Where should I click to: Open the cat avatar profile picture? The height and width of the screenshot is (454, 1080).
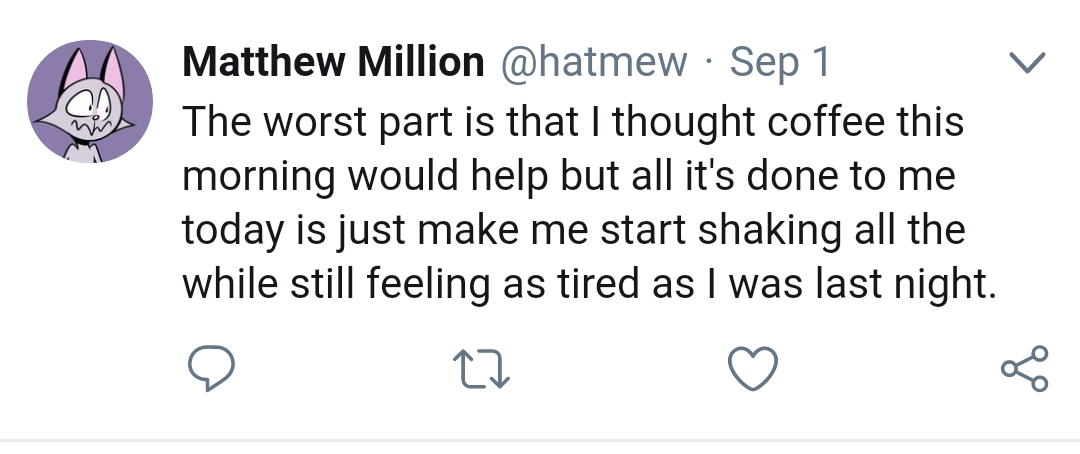90,102
